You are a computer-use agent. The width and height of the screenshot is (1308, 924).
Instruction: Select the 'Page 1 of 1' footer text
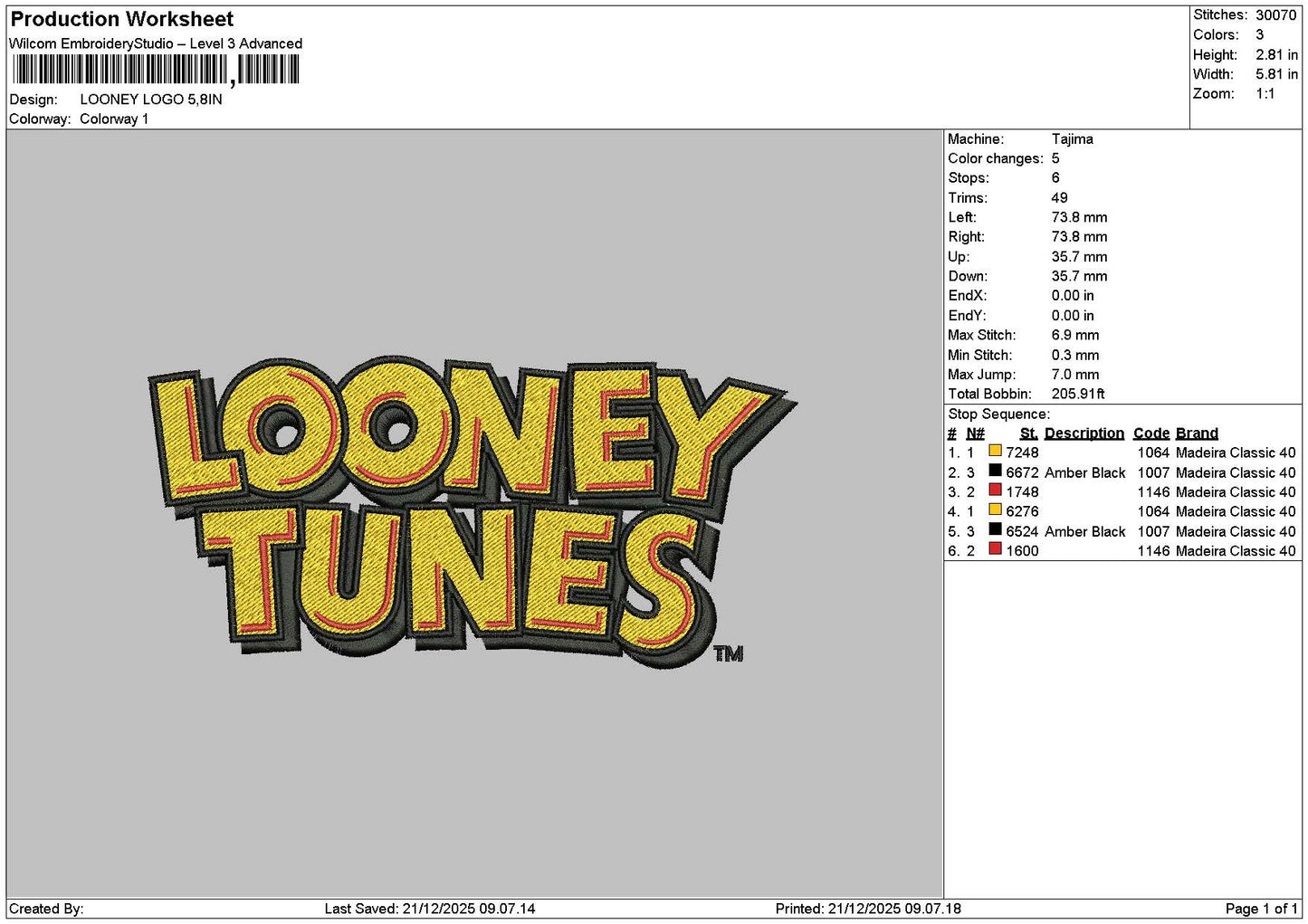[1261, 909]
